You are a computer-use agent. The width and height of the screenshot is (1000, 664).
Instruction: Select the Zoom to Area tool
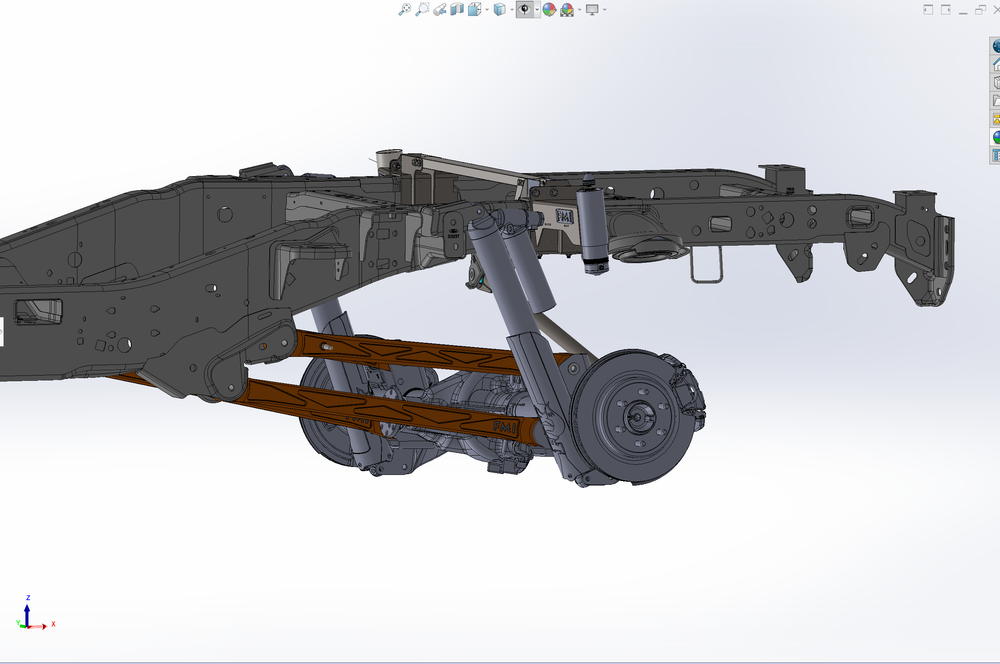422,10
